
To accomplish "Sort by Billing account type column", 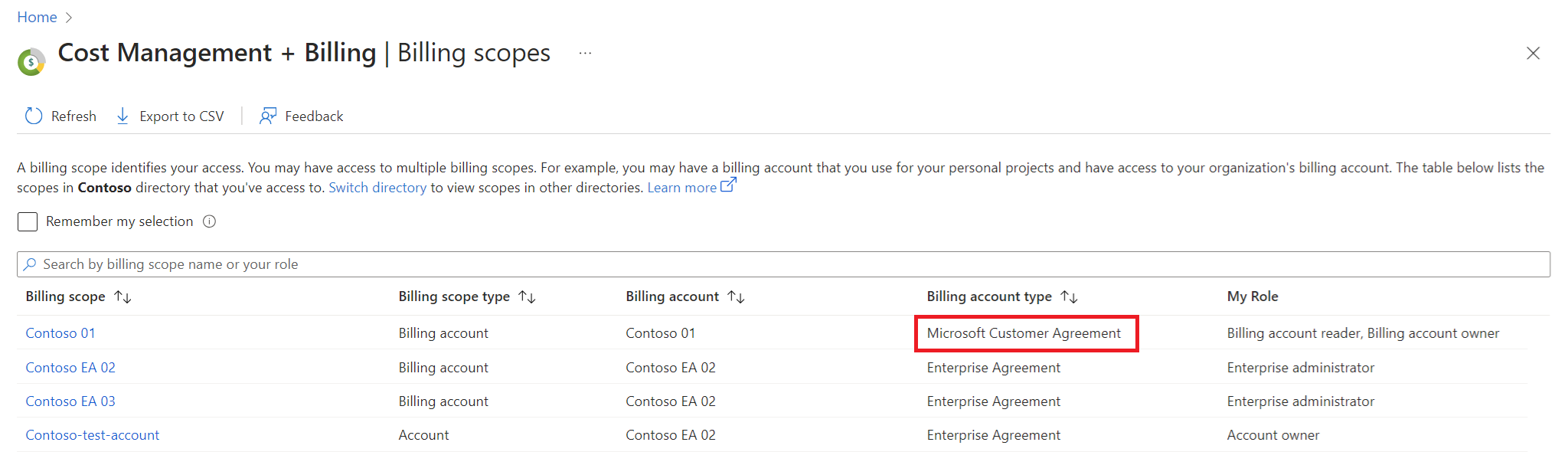I will point(1069,296).
